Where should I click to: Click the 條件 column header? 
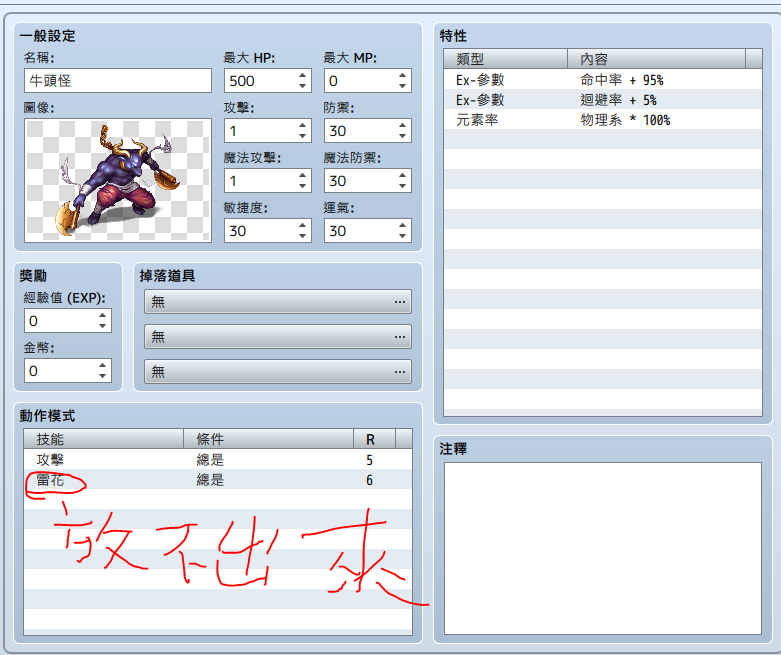tap(268, 439)
